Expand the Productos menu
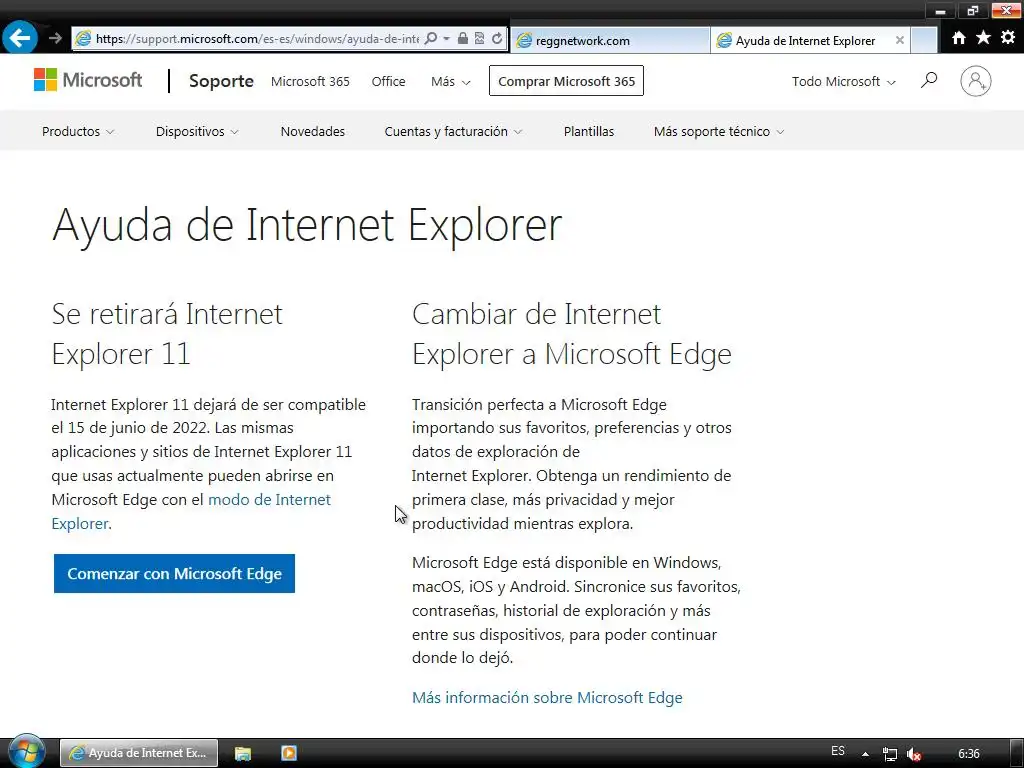 pos(78,131)
